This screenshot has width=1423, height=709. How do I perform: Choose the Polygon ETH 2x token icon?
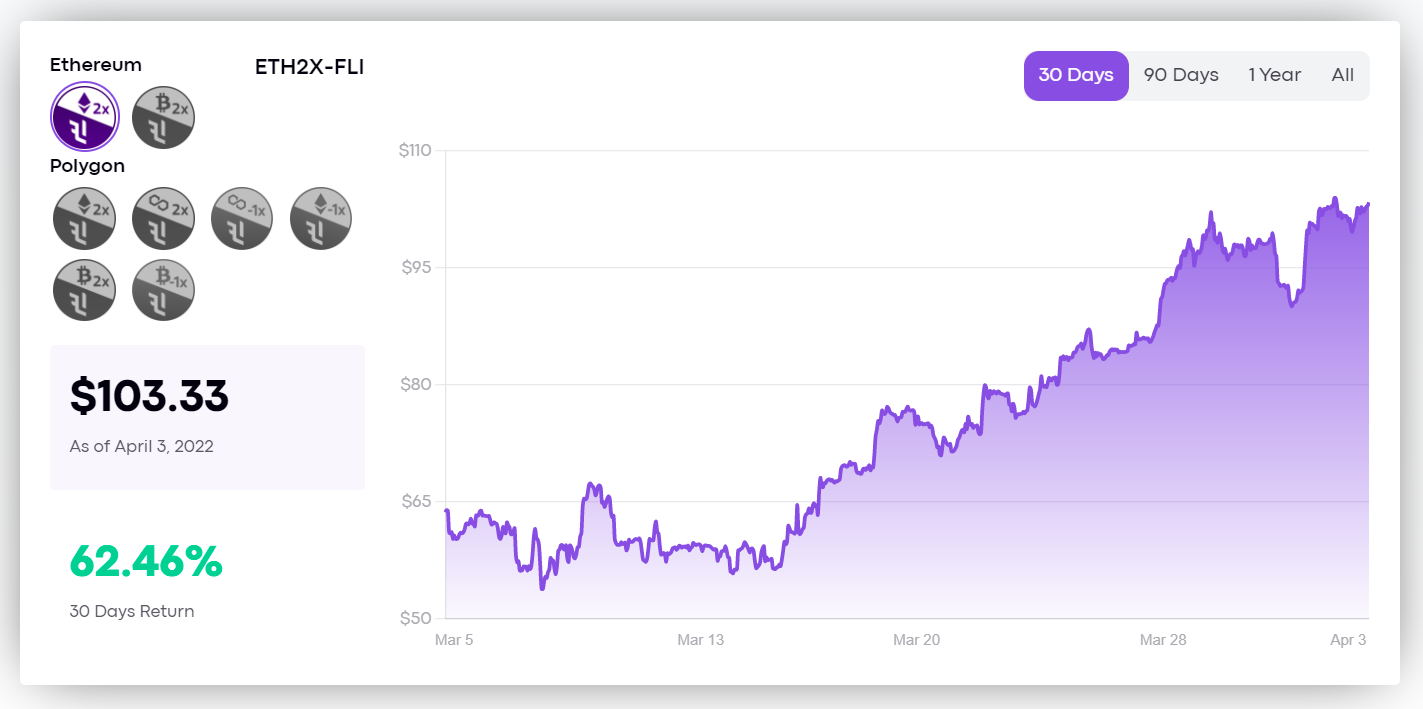[85, 218]
